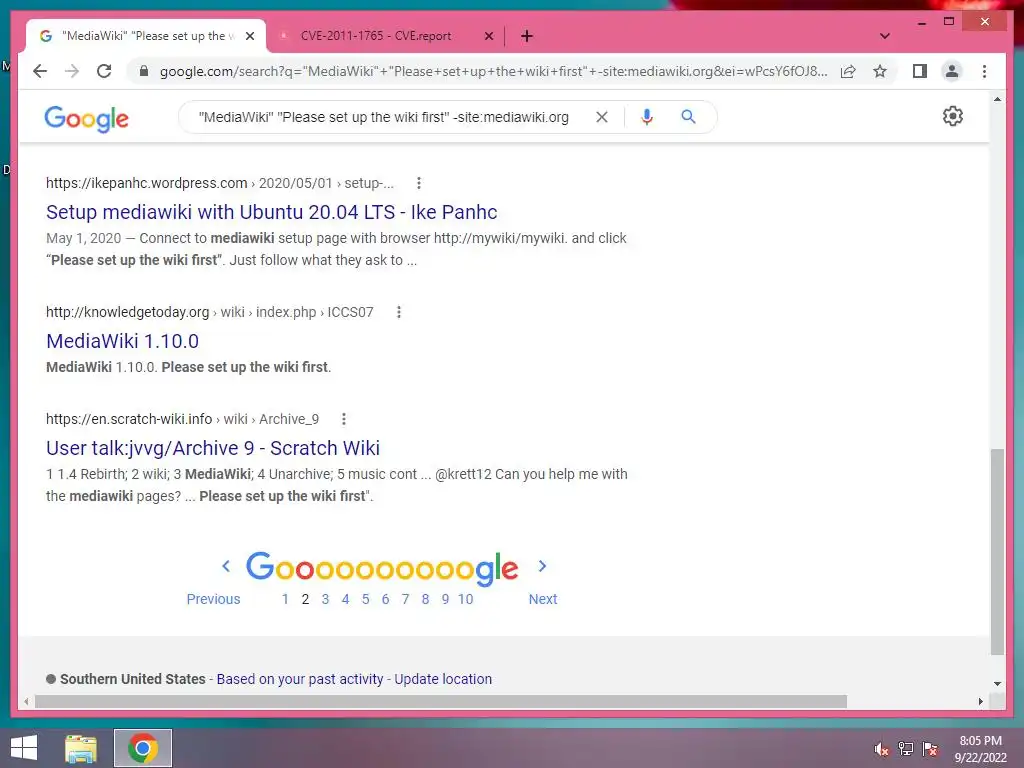Viewport: 1024px width, 768px height.
Task: Click the browser forward arrow
Action: coord(72,71)
